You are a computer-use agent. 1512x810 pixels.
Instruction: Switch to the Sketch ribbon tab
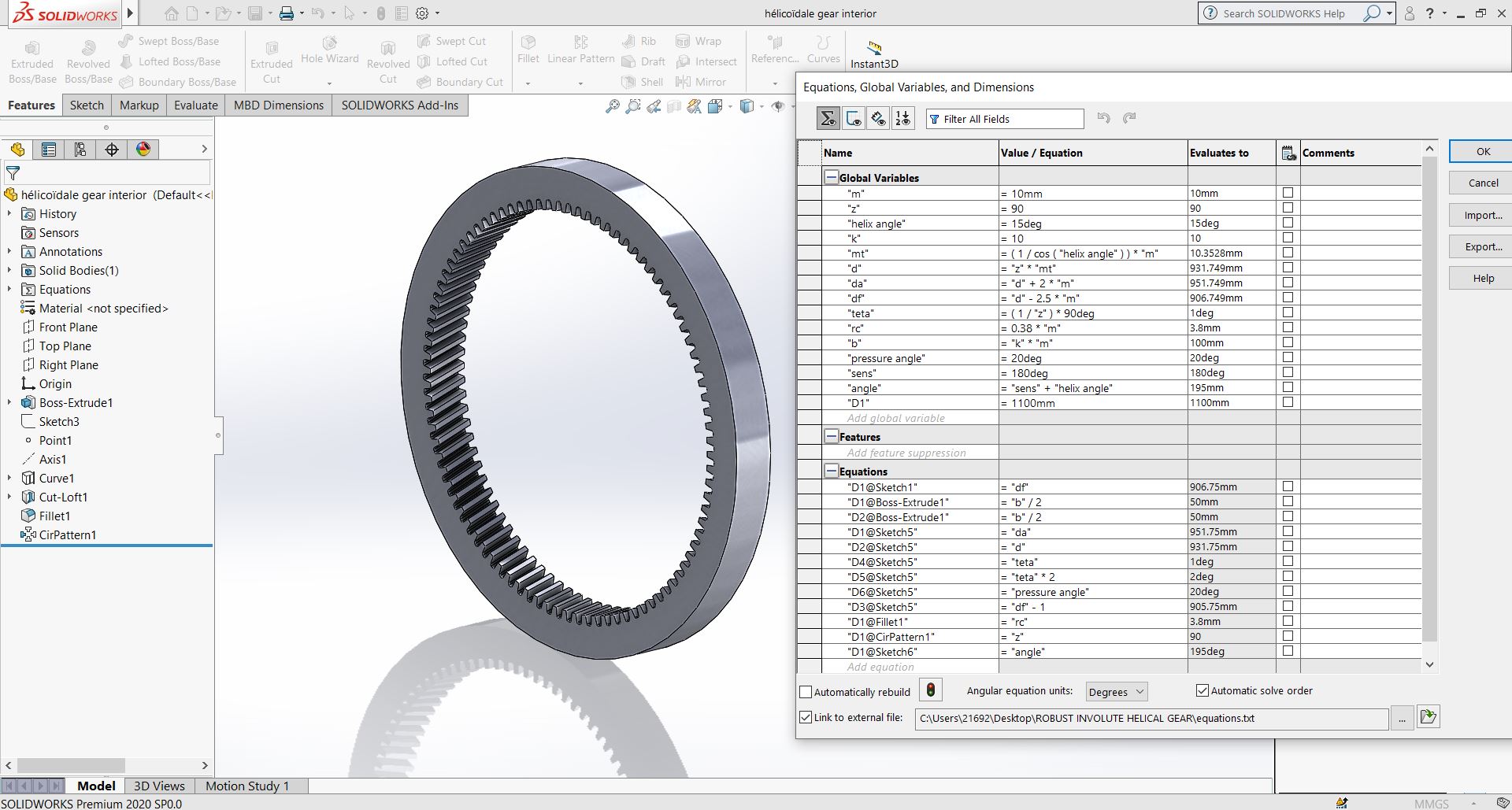(x=87, y=105)
